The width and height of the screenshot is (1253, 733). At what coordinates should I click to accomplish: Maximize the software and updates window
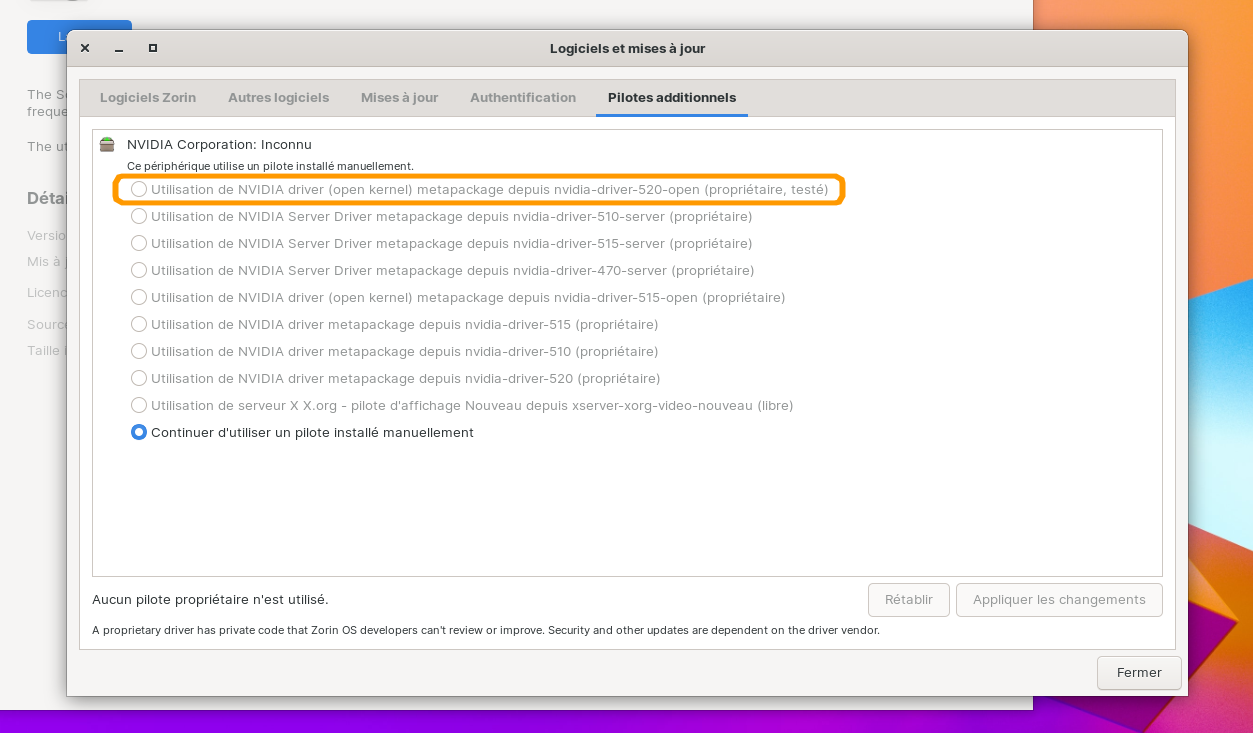[153, 48]
